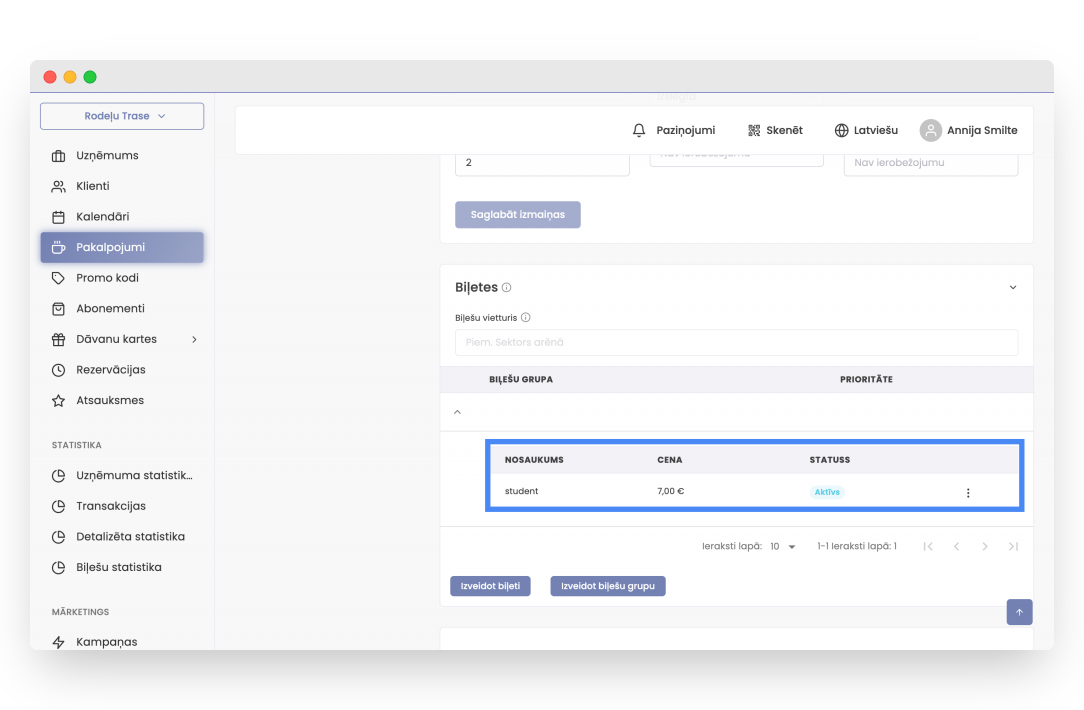This screenshot has width=1084, height=710.
Task: Open Klienti in the sidebar
Action: point(93,186)
